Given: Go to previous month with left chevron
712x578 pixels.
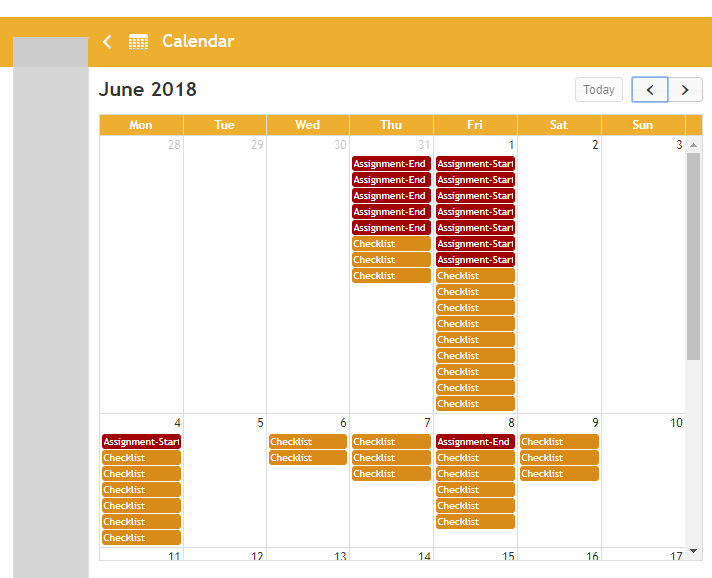Looking at the screenshot, I should pyautogui.click(x=650, y=90).
